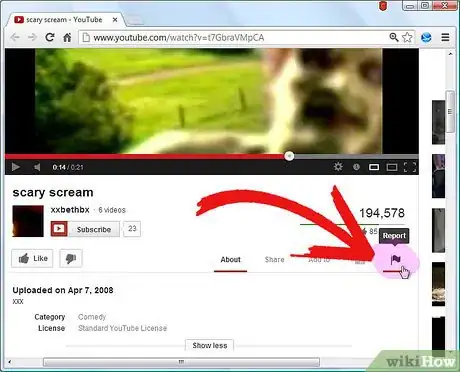Click the zoom magnifier icon in address bar

pyautogui.click(x=394, y=37)
